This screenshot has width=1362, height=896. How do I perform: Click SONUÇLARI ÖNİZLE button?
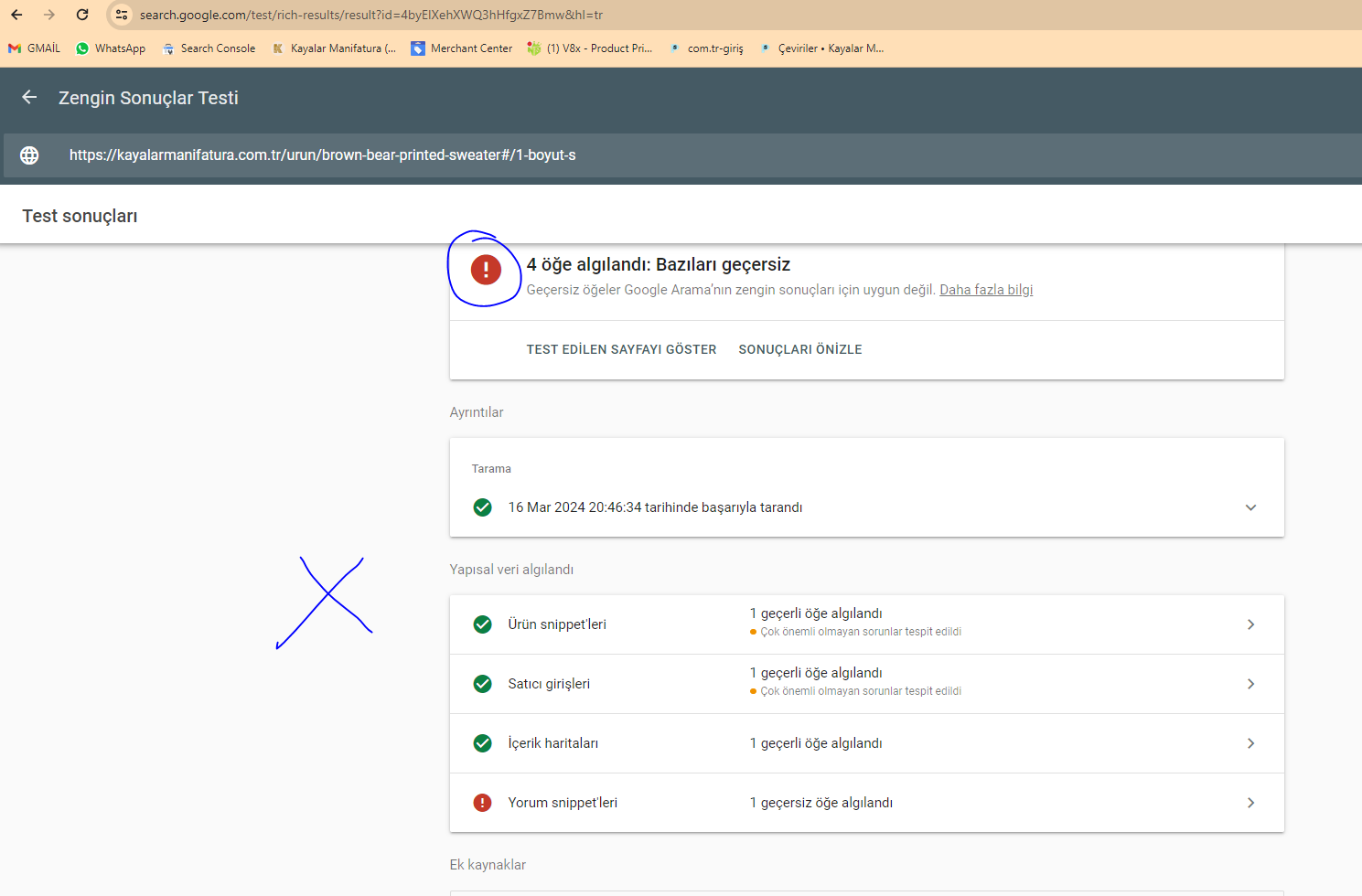click(x=800, y=349)
